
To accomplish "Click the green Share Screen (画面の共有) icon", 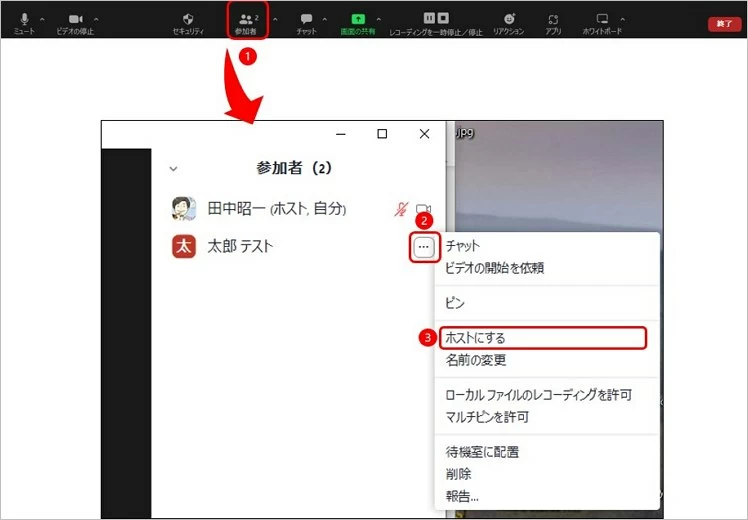I will [x=358, y=19].
